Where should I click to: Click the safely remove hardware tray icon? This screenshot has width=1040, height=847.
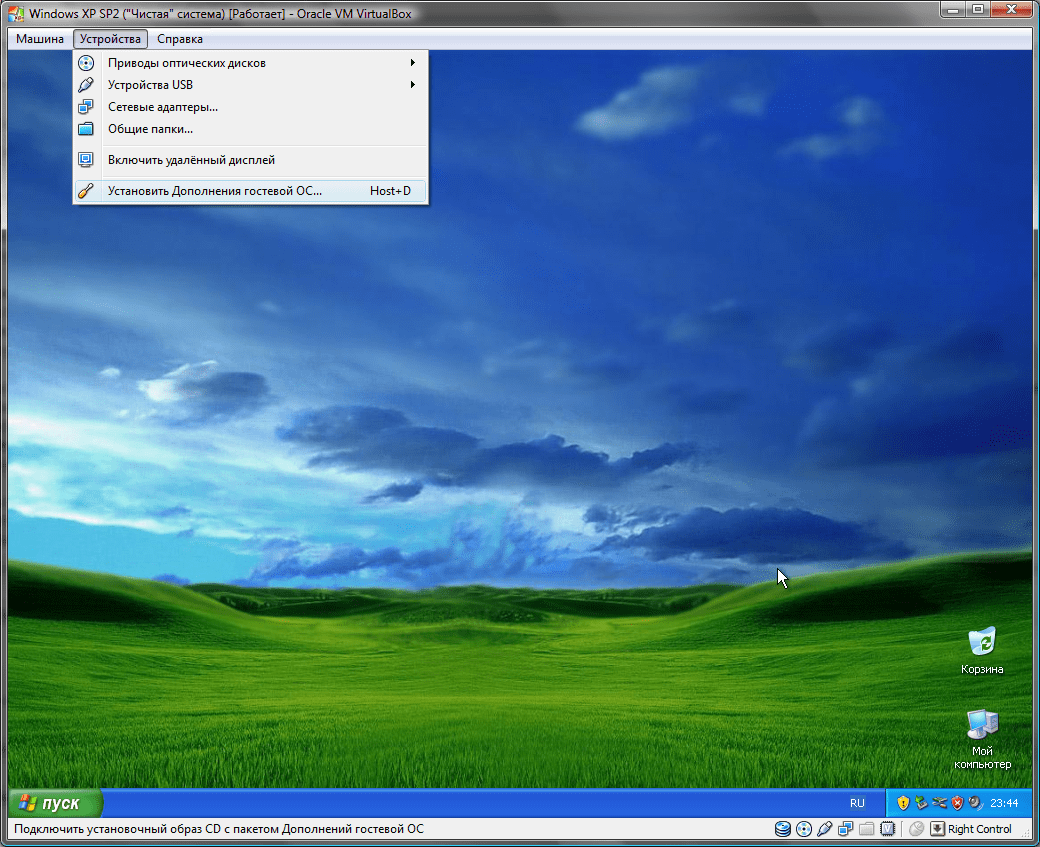click(921, 803)
